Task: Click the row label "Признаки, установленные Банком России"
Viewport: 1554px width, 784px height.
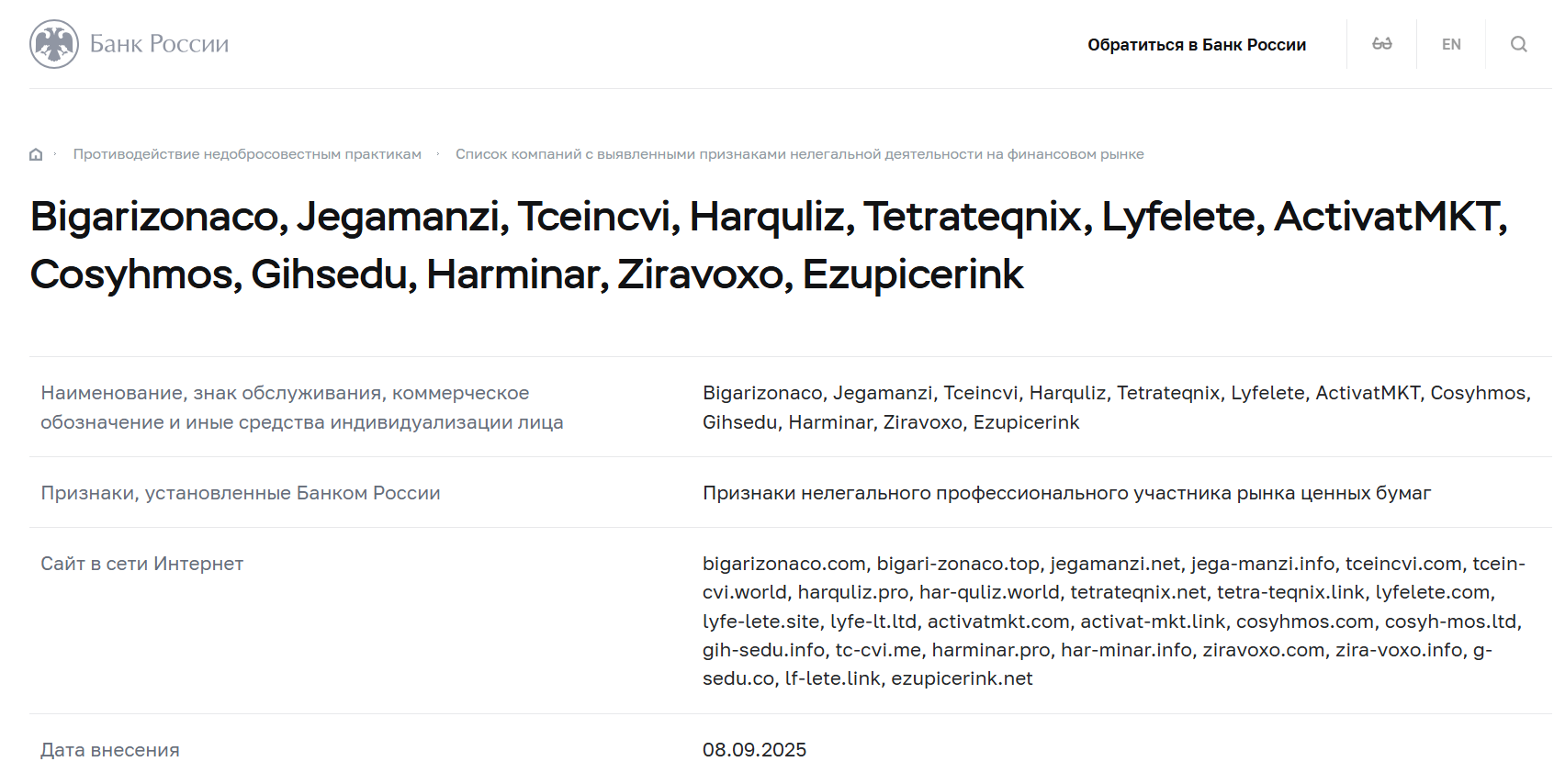Action: coord(241,493)
